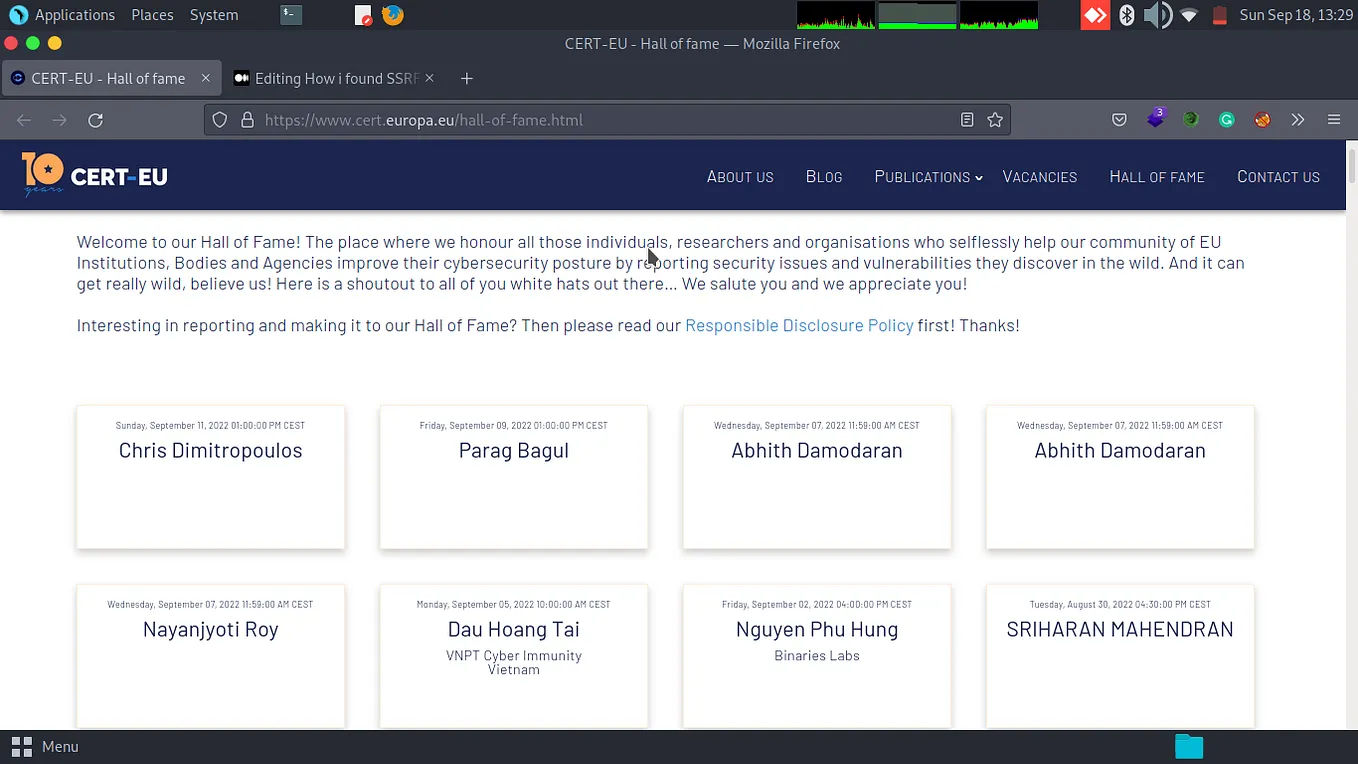
Task: Go to the Hall of Fame navigation item
Action: (1156, 177)
